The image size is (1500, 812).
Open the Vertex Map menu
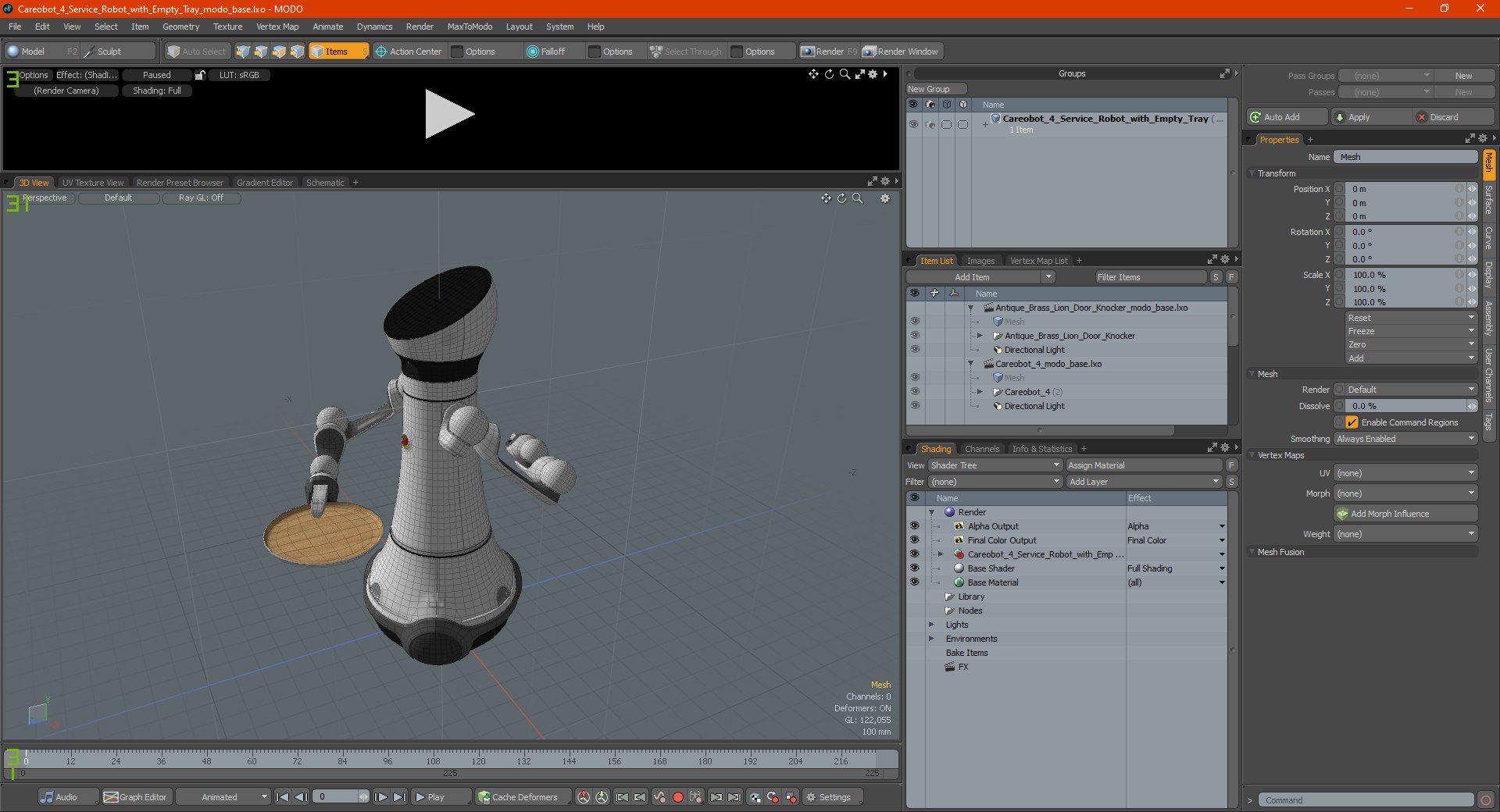pyautogui.click(x=277, y=27)
